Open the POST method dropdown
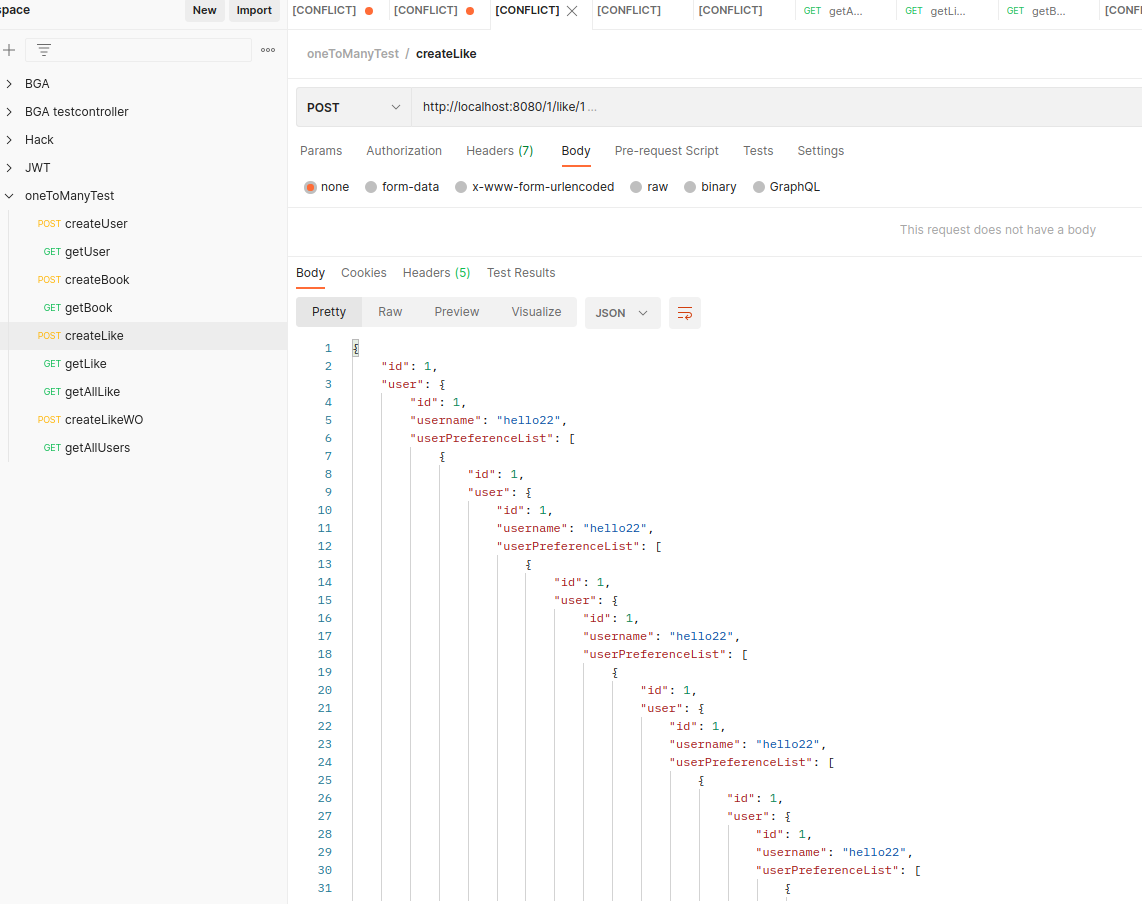Image resolution: width=1142 pixels, height=904 pixels. (354, 107)
